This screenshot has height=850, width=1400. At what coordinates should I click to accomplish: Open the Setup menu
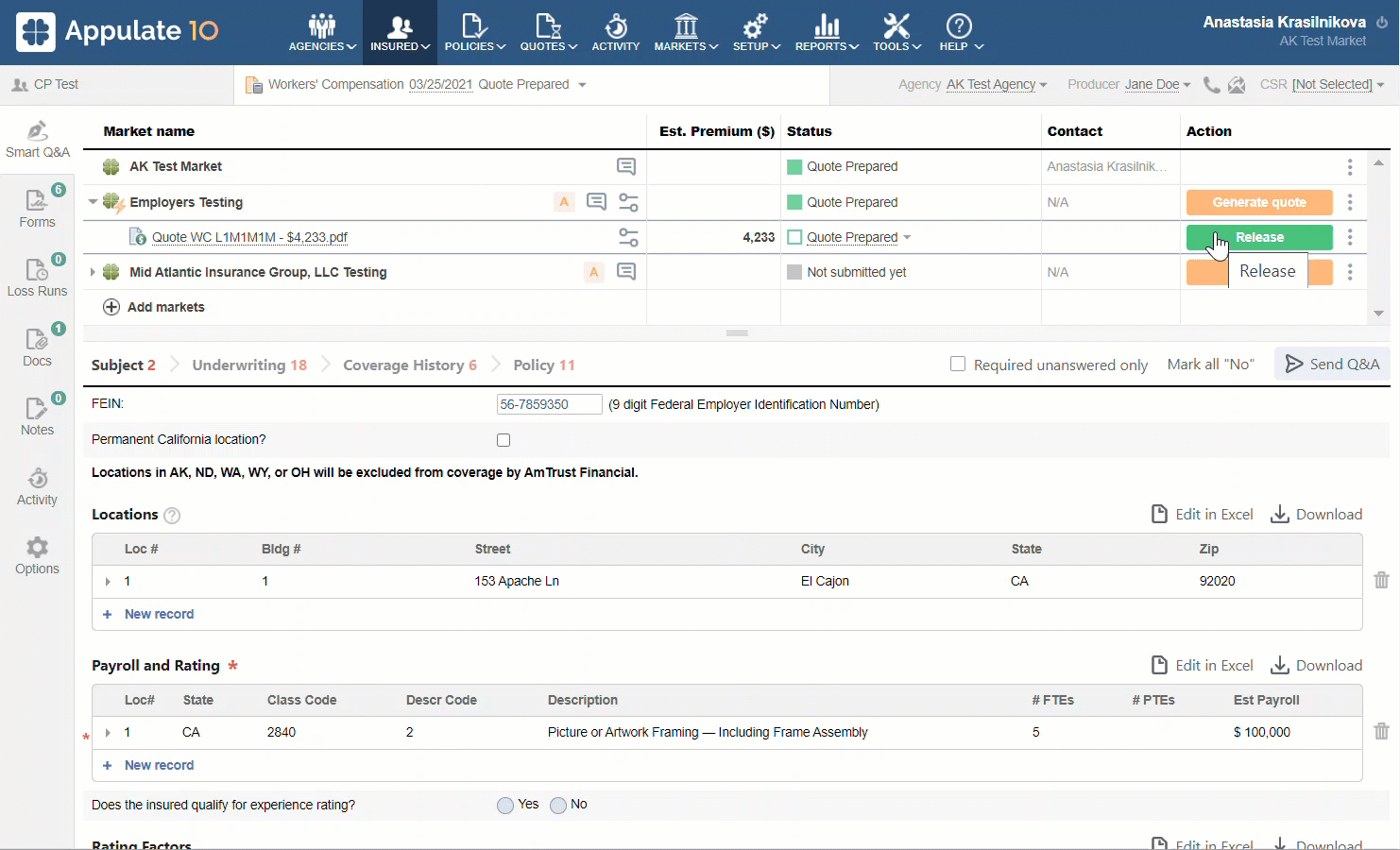click(x=756, y=32)
